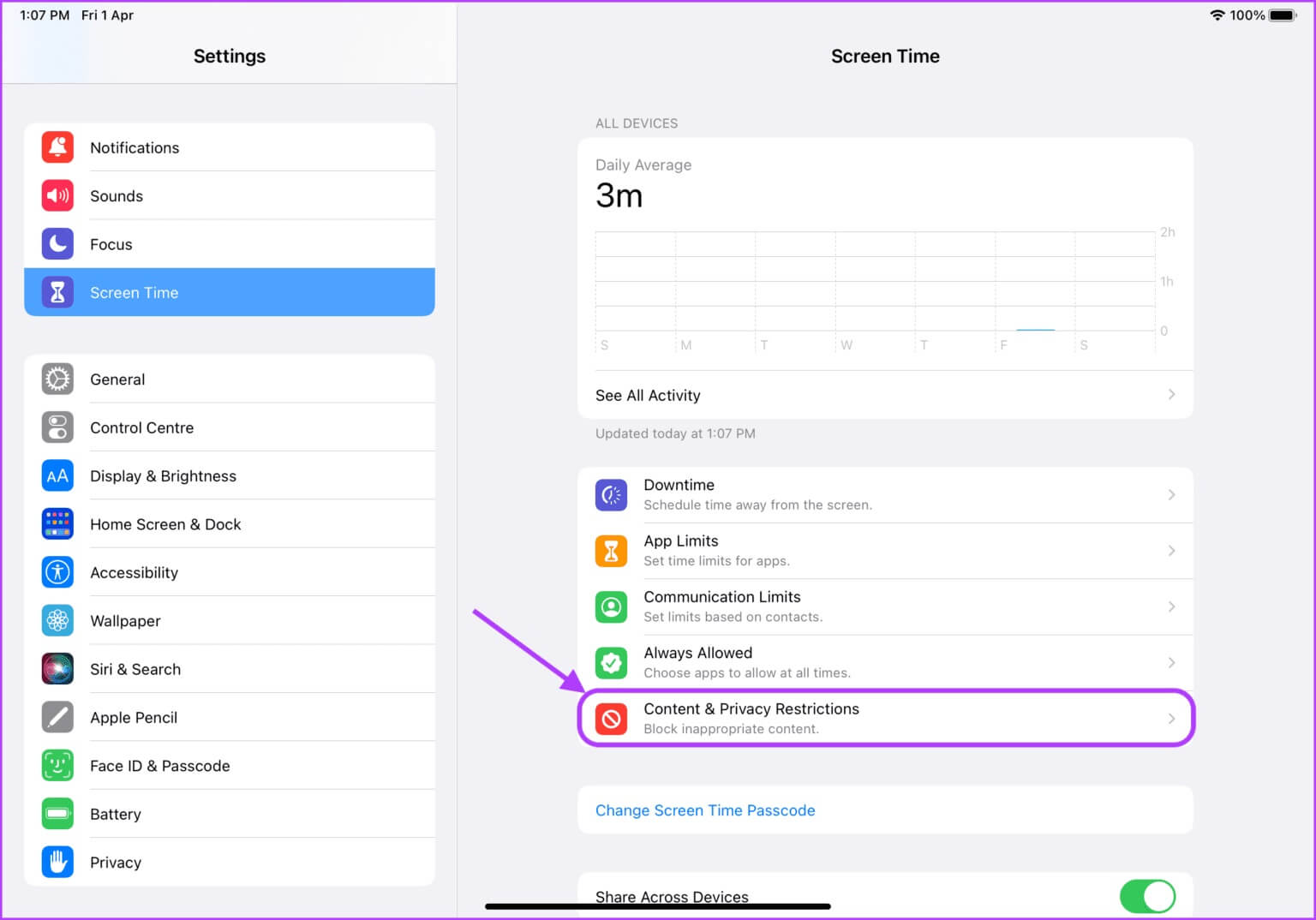Tap the General gear icon

[57, 379]
